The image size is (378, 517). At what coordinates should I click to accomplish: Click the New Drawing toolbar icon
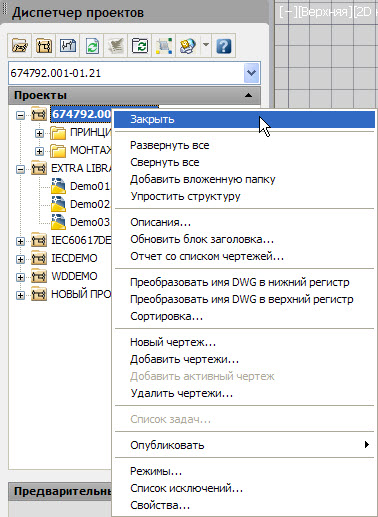pos(68,46)
